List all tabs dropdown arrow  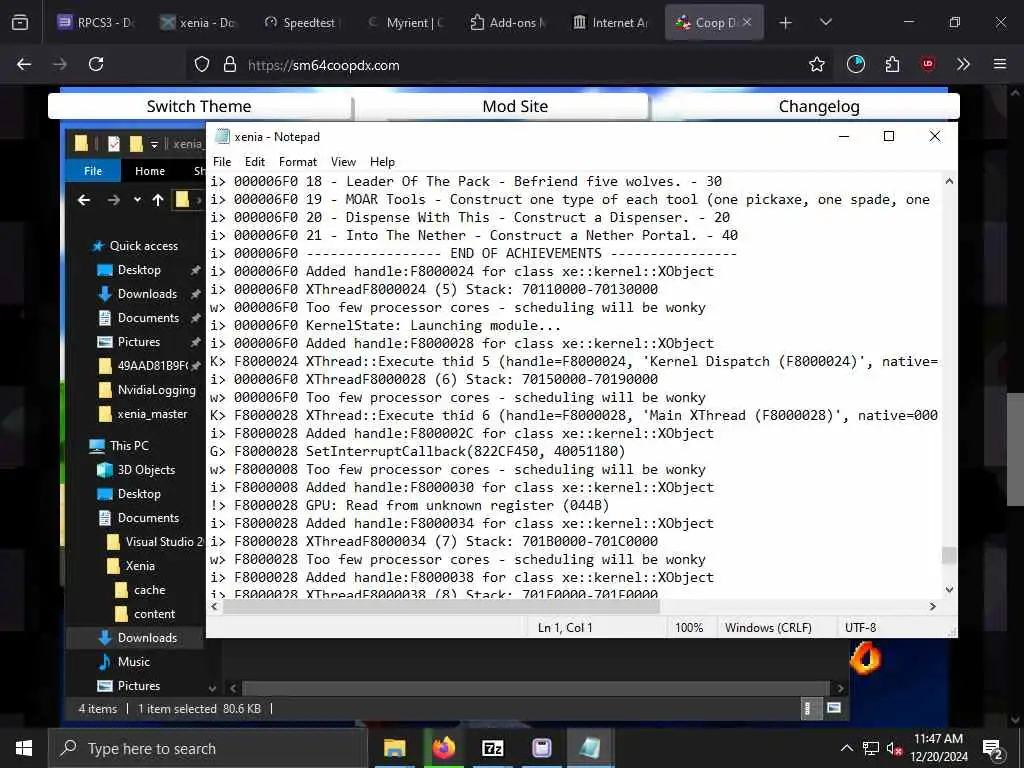[x=825, y=22]
